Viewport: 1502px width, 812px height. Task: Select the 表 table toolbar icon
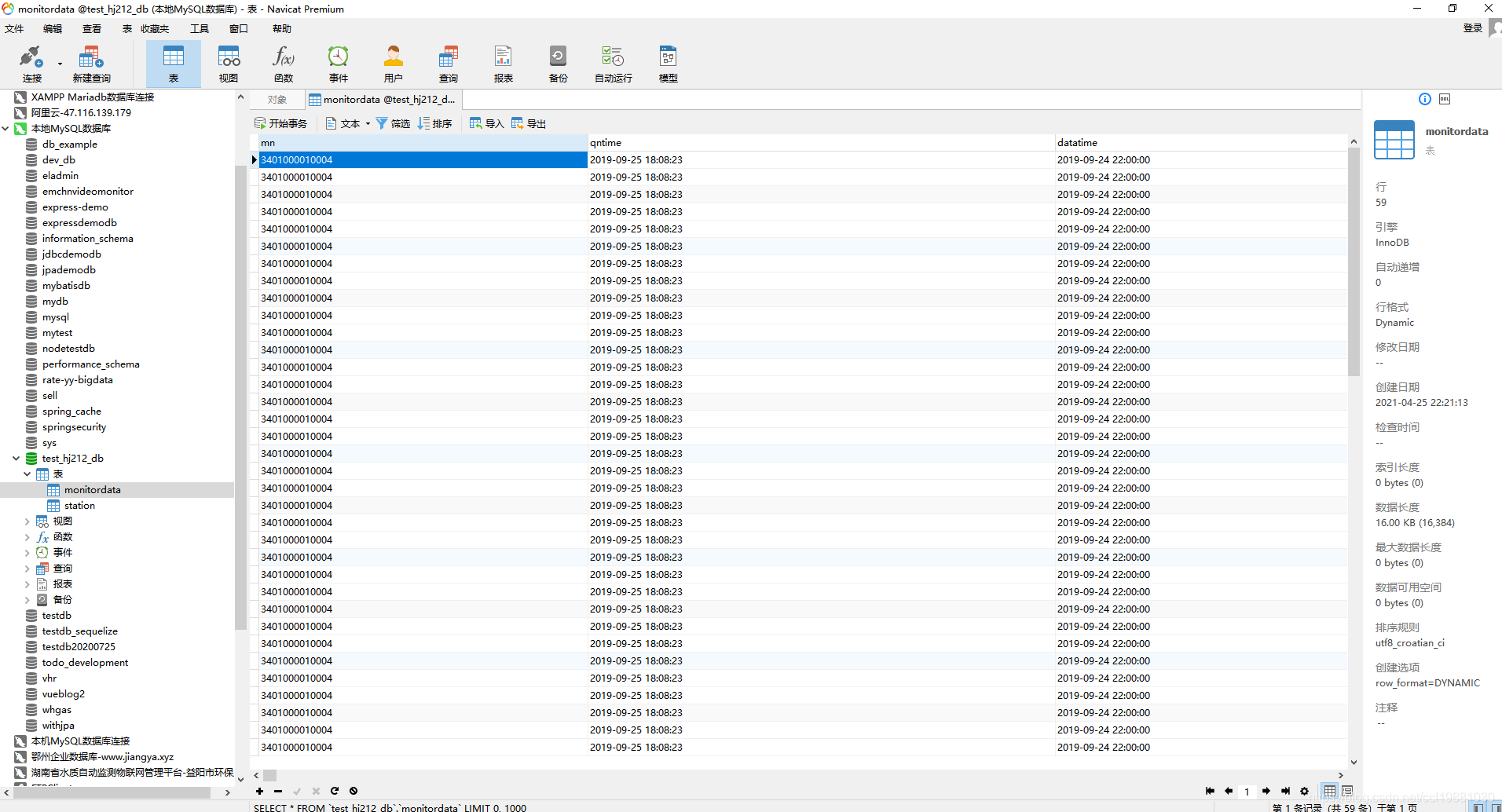coord(174,64)
